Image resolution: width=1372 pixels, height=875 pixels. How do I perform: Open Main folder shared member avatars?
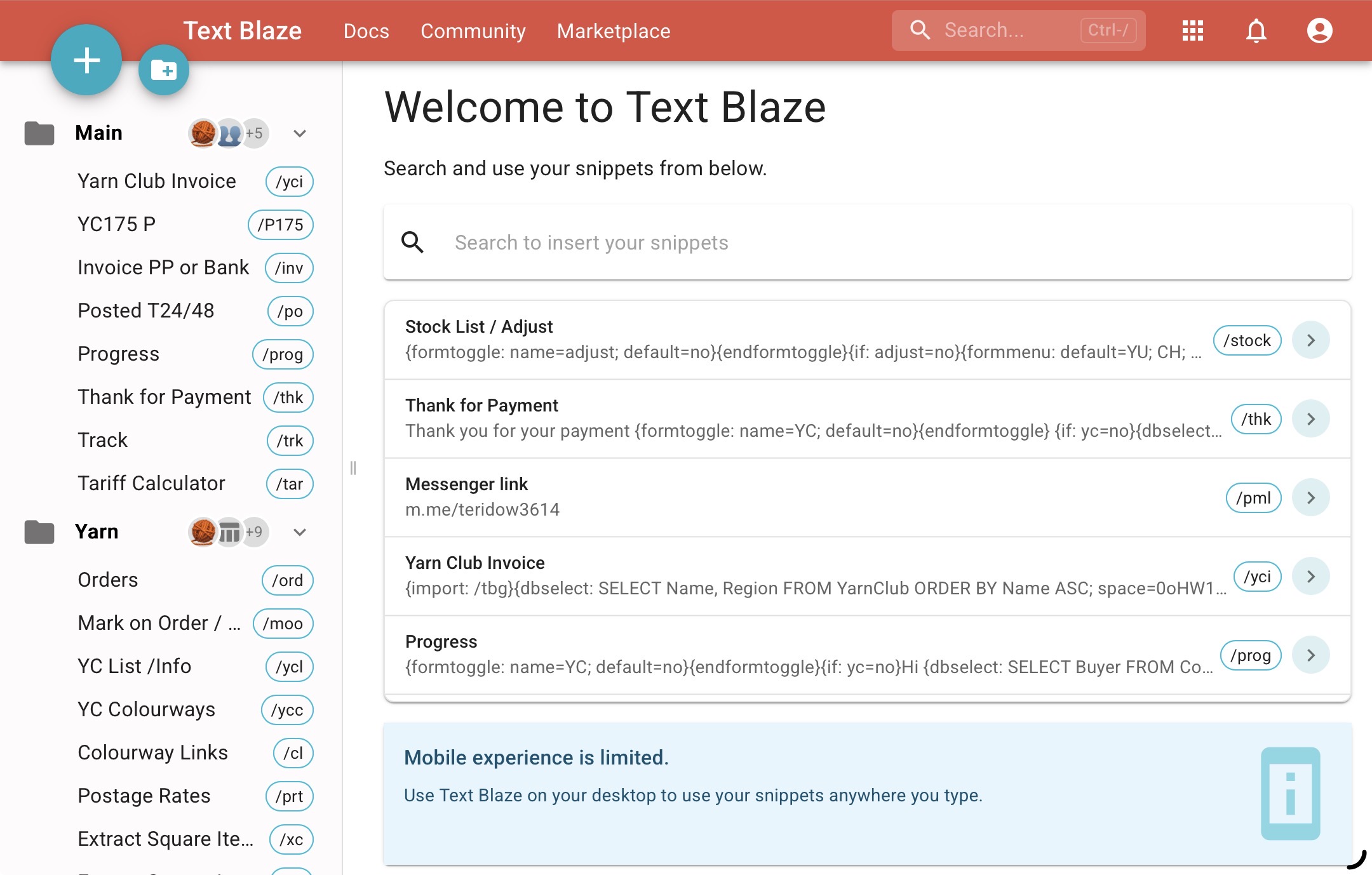(x=229, y=133)
